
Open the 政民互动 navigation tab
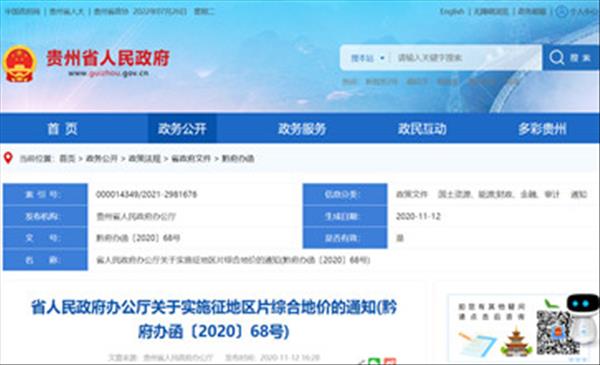422,129
